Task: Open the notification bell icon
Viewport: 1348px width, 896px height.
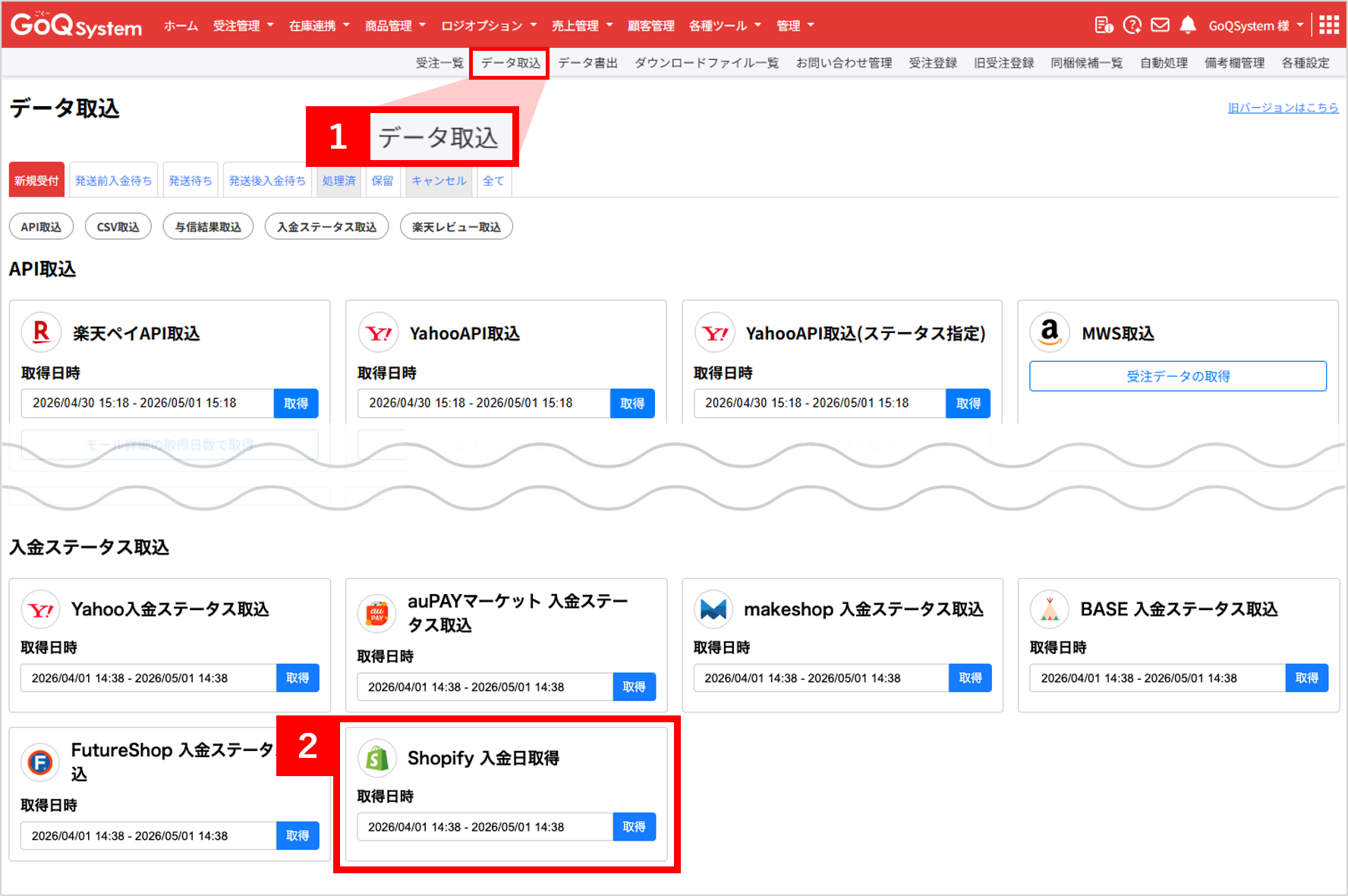Action: [1188, 25]
